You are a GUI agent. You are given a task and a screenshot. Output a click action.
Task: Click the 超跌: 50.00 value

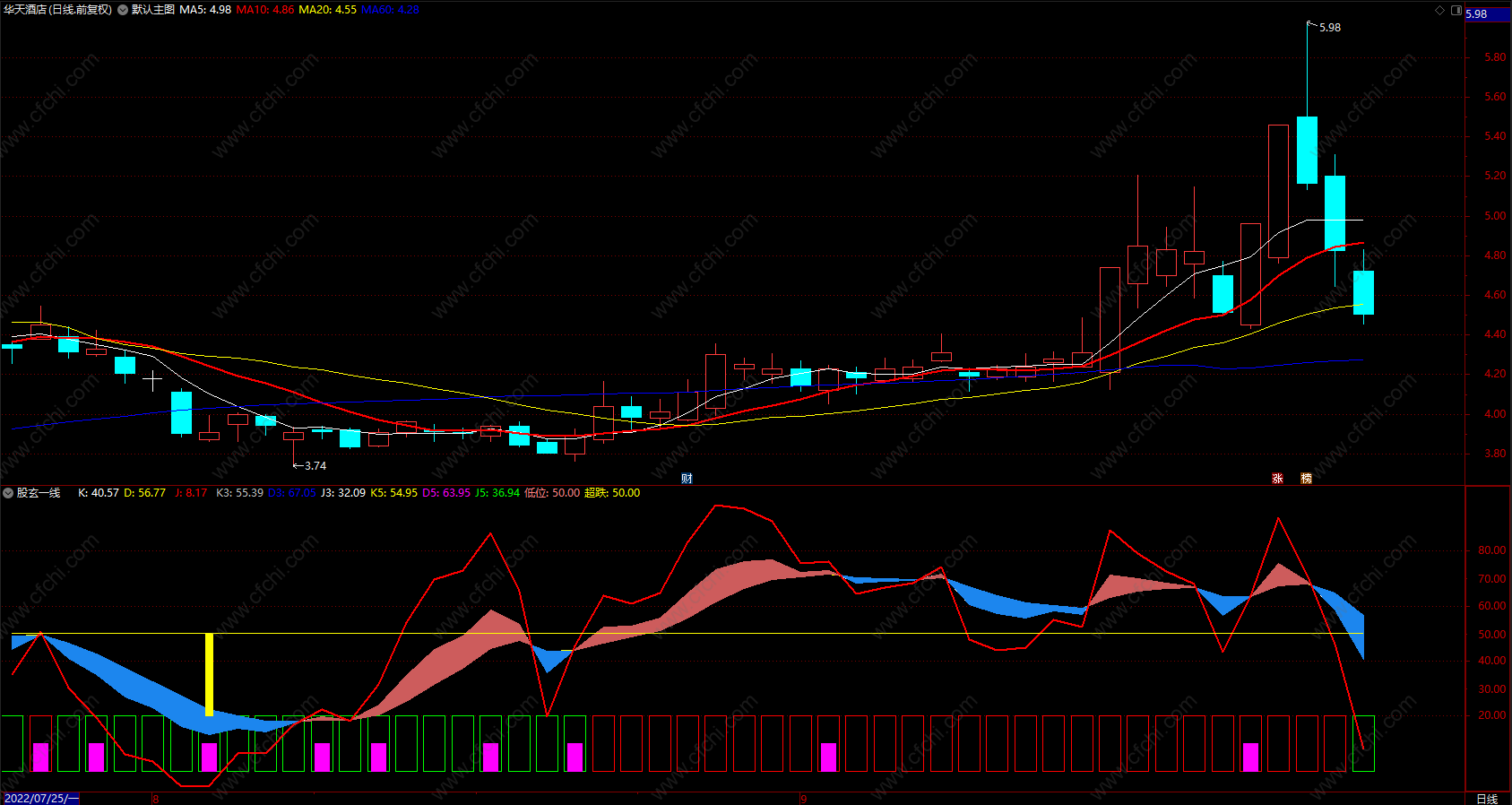[x=612, y=493]
